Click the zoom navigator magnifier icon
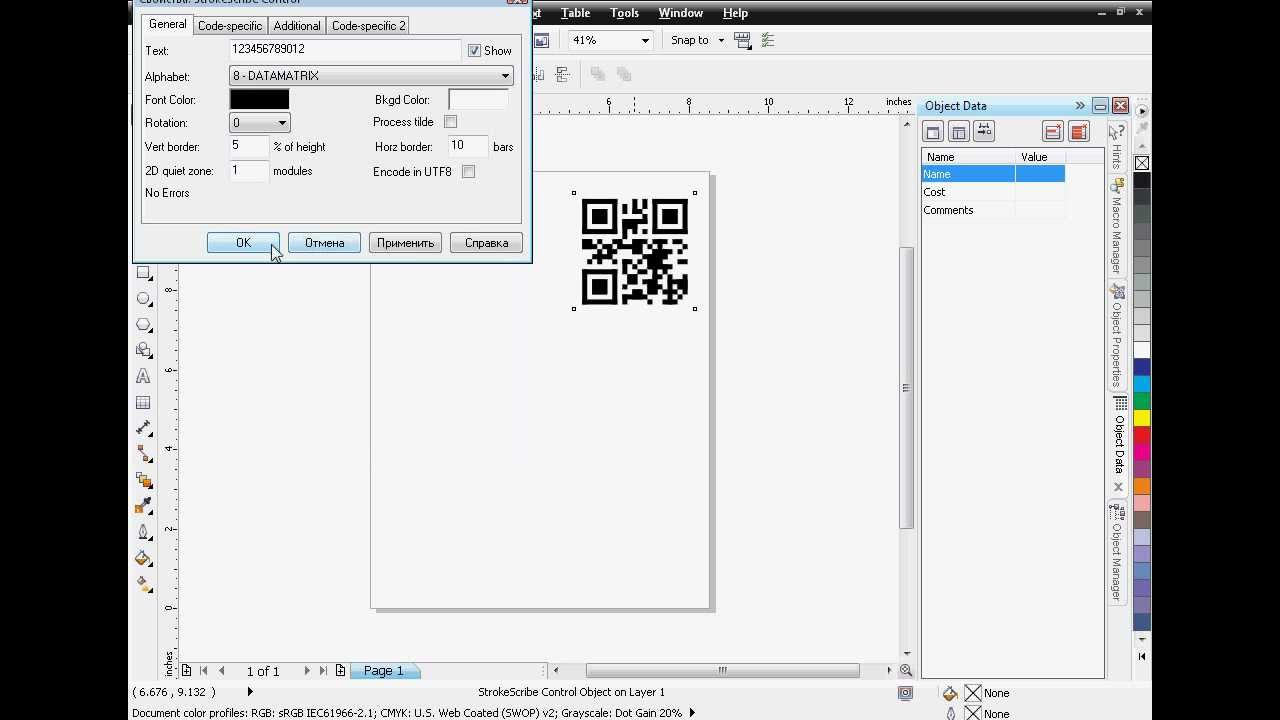This screenshot has width=1280, height=720. click(906, 671)
